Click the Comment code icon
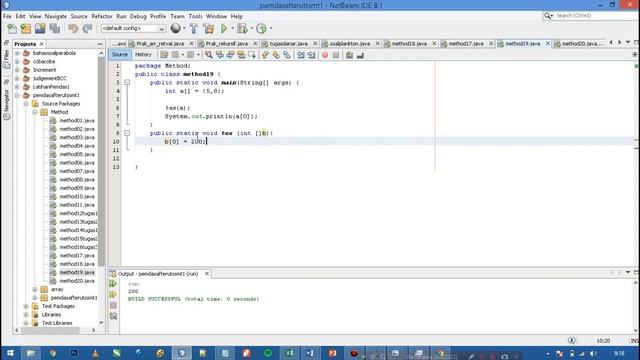This screenshot has height=360, width=640. [x=349, y=55]
